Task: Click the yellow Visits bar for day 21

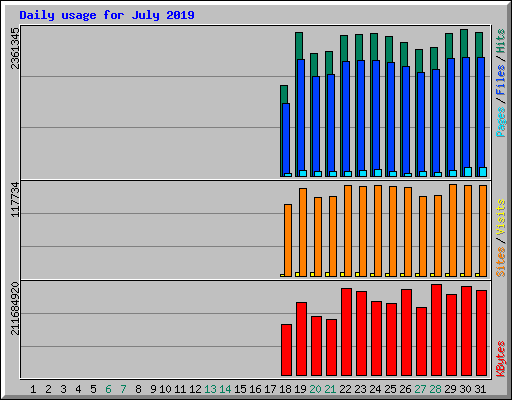Action: [x=327, y=274]
